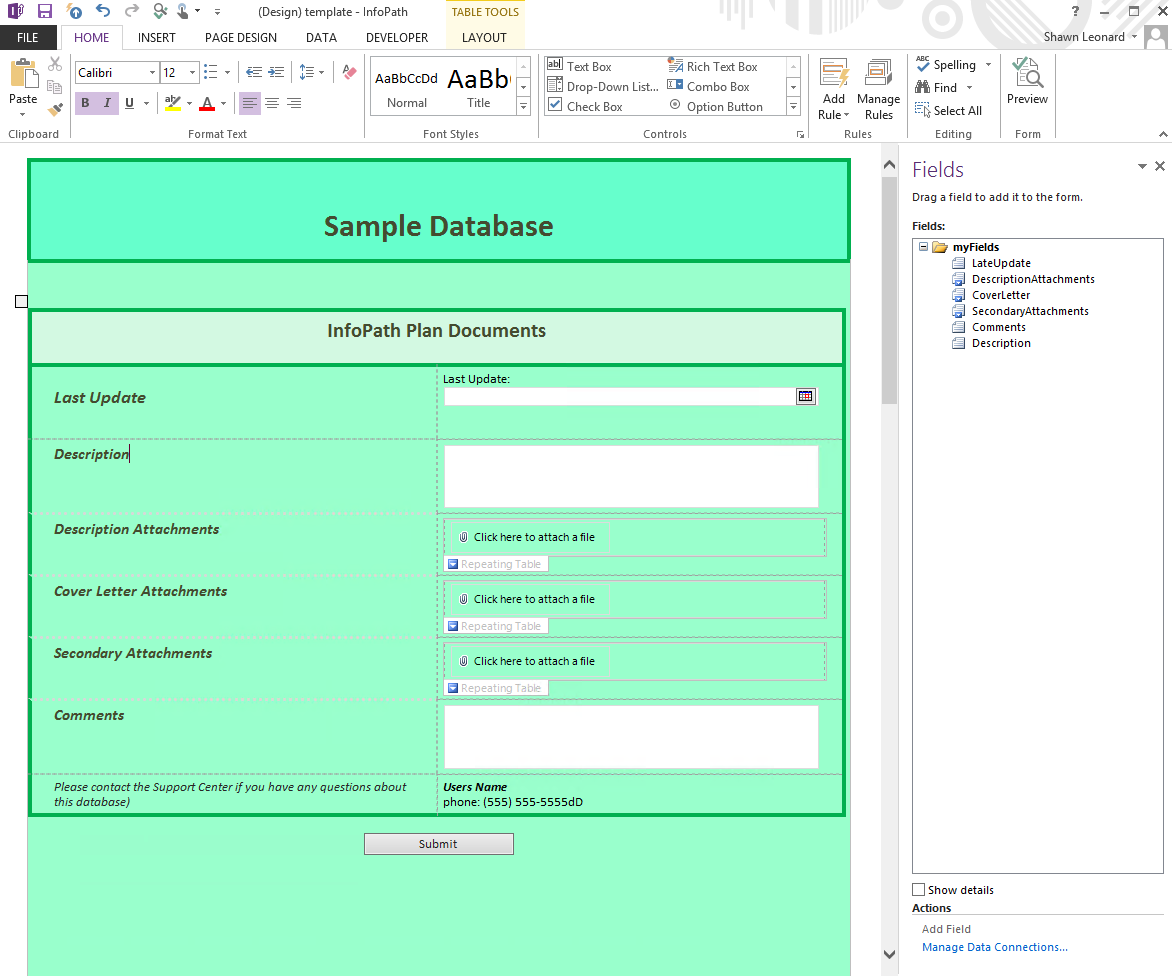Preview the form
The width and height of the screenshot is (1172, 976).
click(1027, 81)
